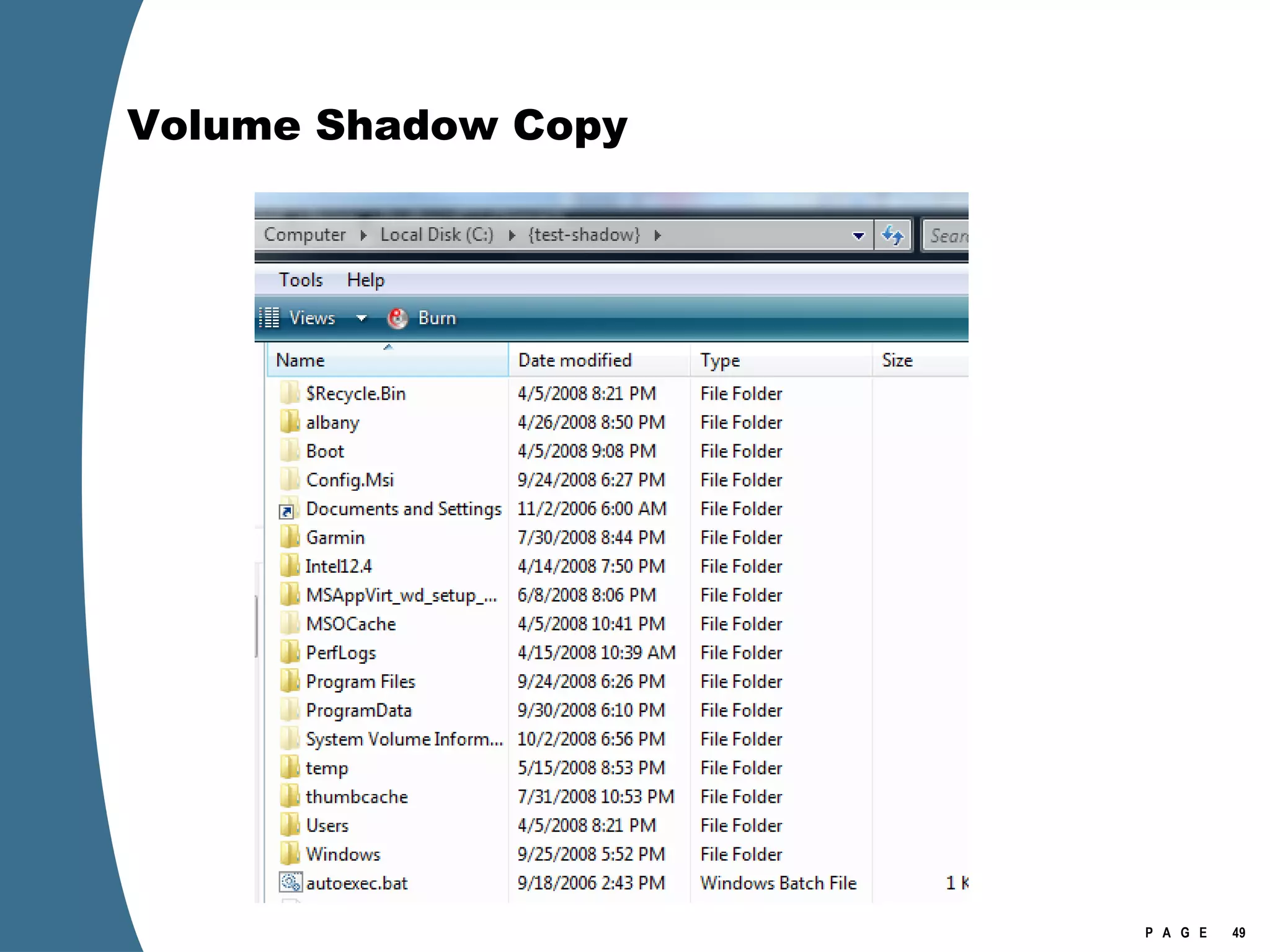Select the 'Program Files' folder name
This screenshot has height=952, width=1270.
(360, 682)
